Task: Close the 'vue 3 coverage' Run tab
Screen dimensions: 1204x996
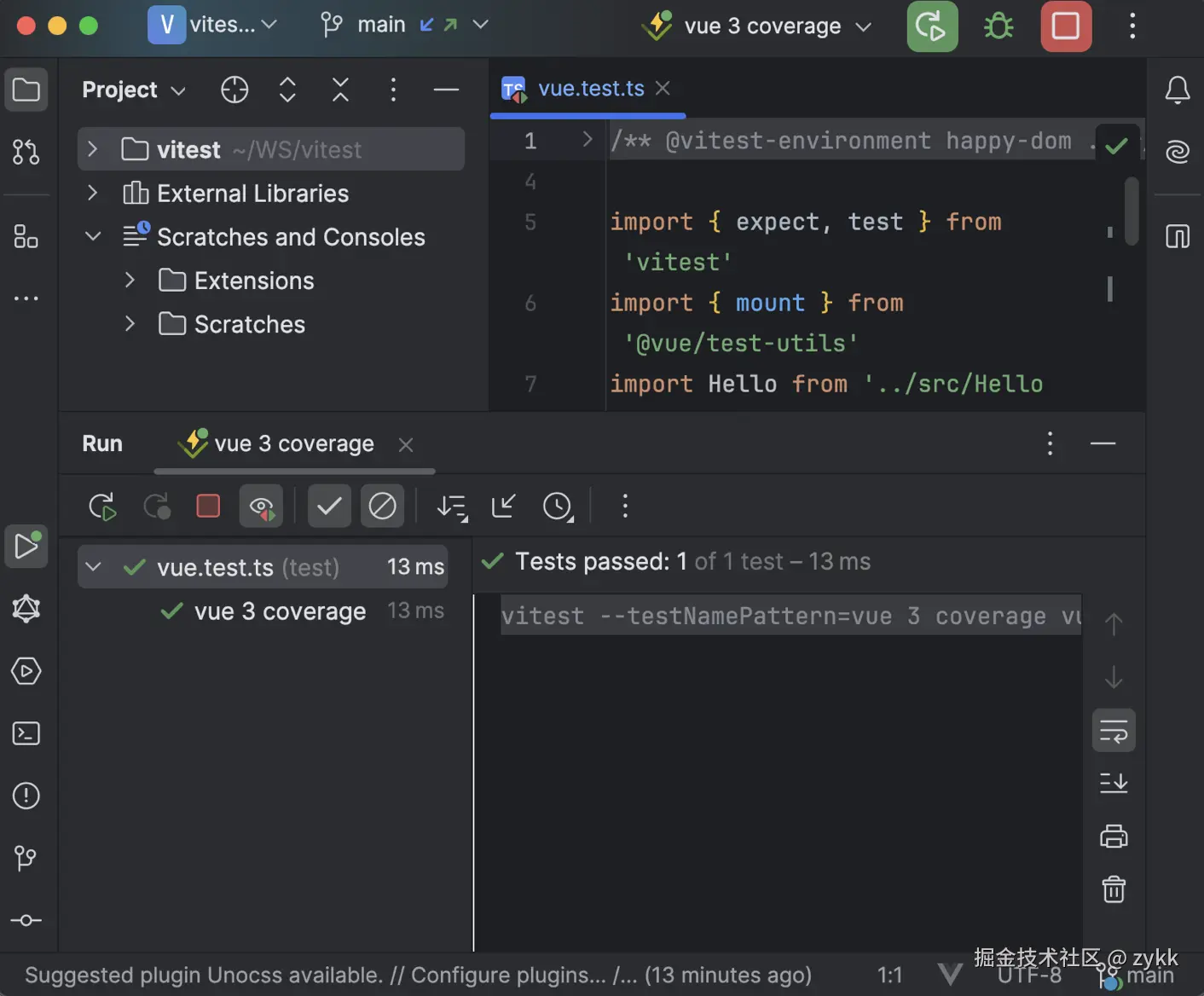Action: 406,445
